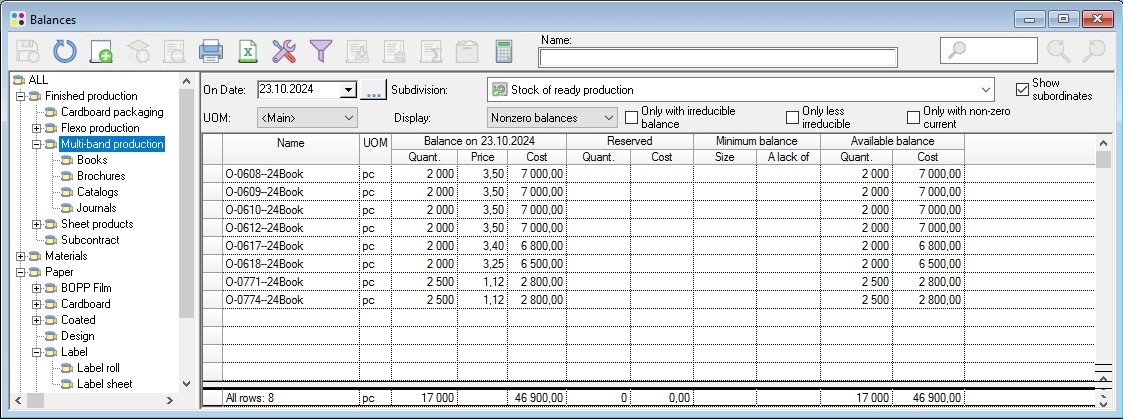Viewport: 1123px width, 419px height.
Task: Select Label roll in the tree
Action: pyautogui.click(x=104, y=368)
